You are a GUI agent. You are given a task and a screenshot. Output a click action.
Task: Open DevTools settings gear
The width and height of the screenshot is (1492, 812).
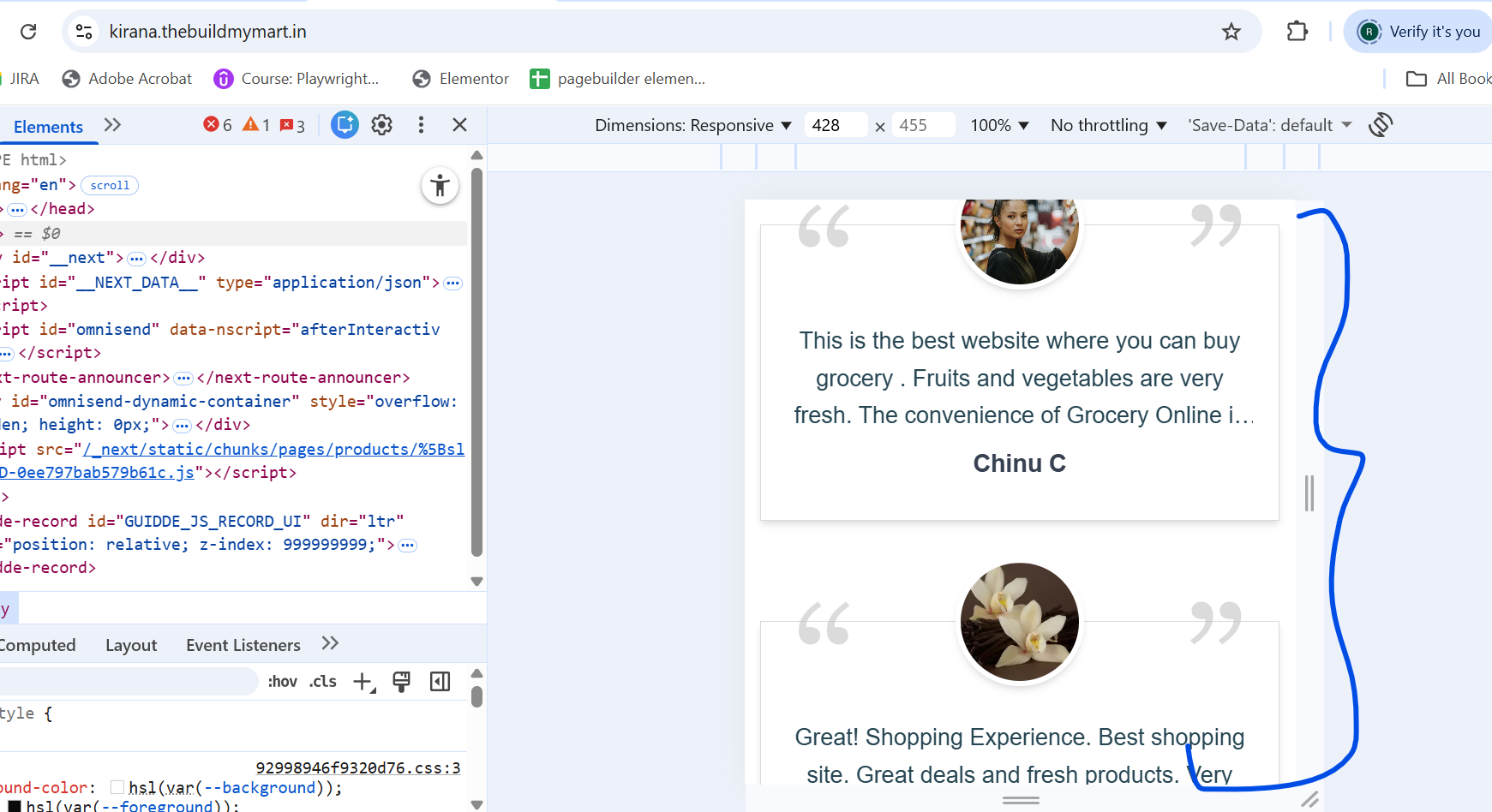click(x=382, y=125)
